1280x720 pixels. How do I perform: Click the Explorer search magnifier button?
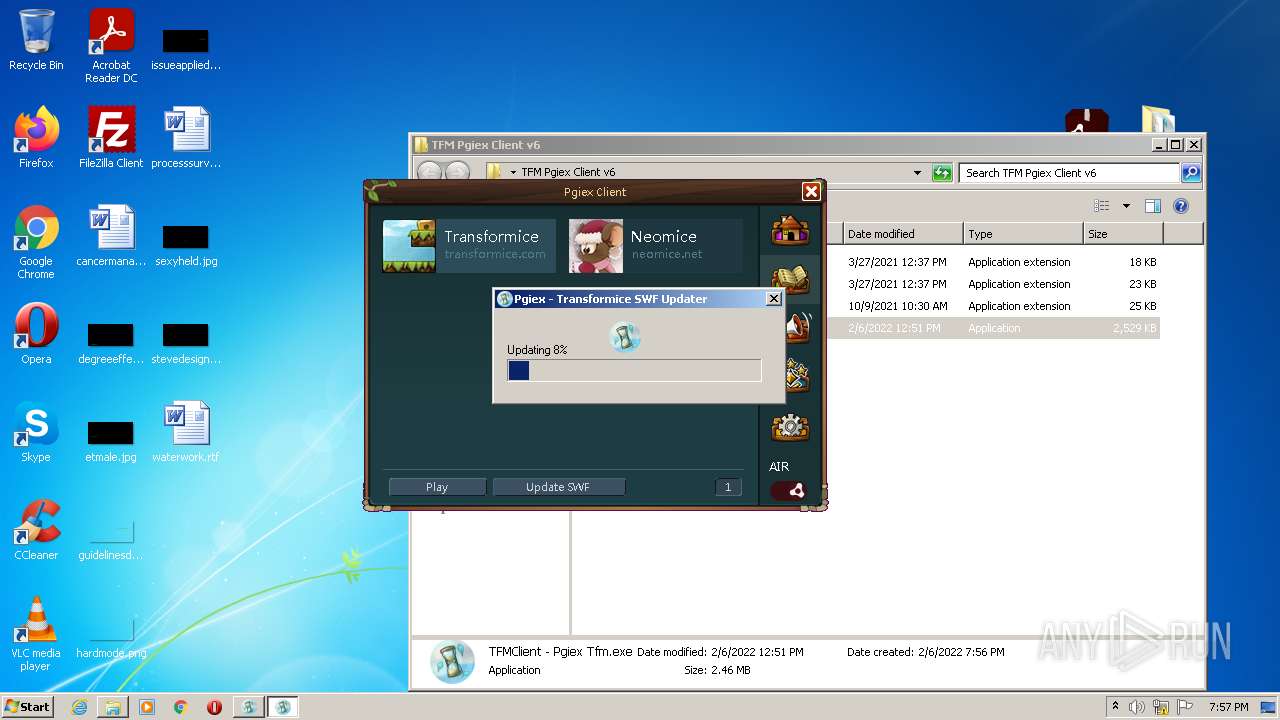pos(1190,173)
